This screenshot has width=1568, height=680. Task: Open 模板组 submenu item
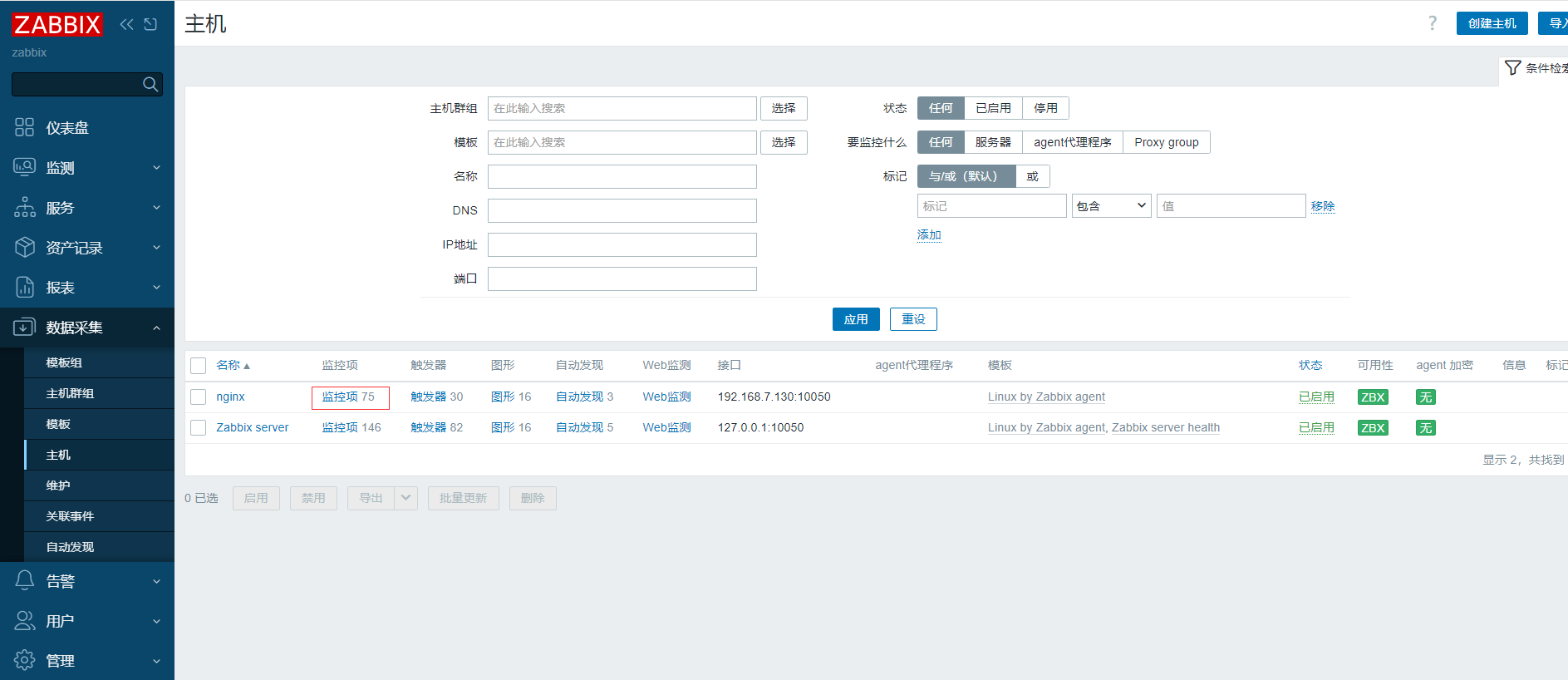click(x=99, y=362)
